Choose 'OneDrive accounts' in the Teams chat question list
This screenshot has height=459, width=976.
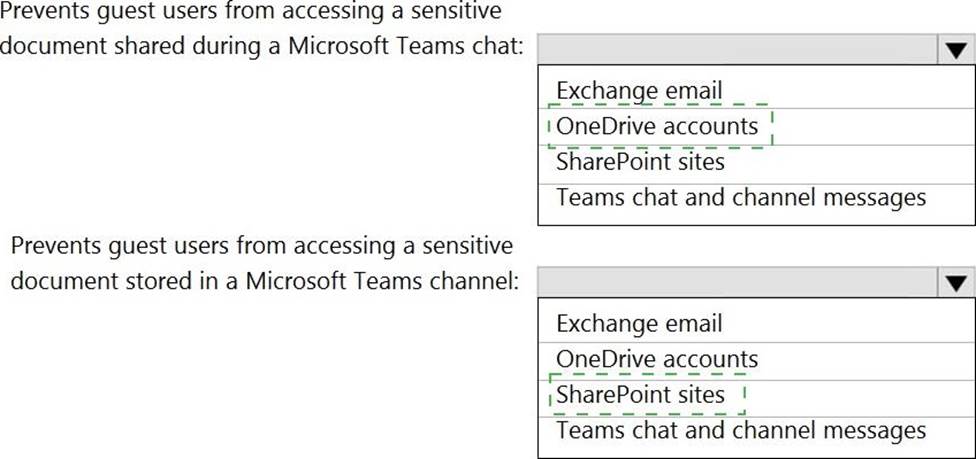pyautogui.click(x=657, y=126)
